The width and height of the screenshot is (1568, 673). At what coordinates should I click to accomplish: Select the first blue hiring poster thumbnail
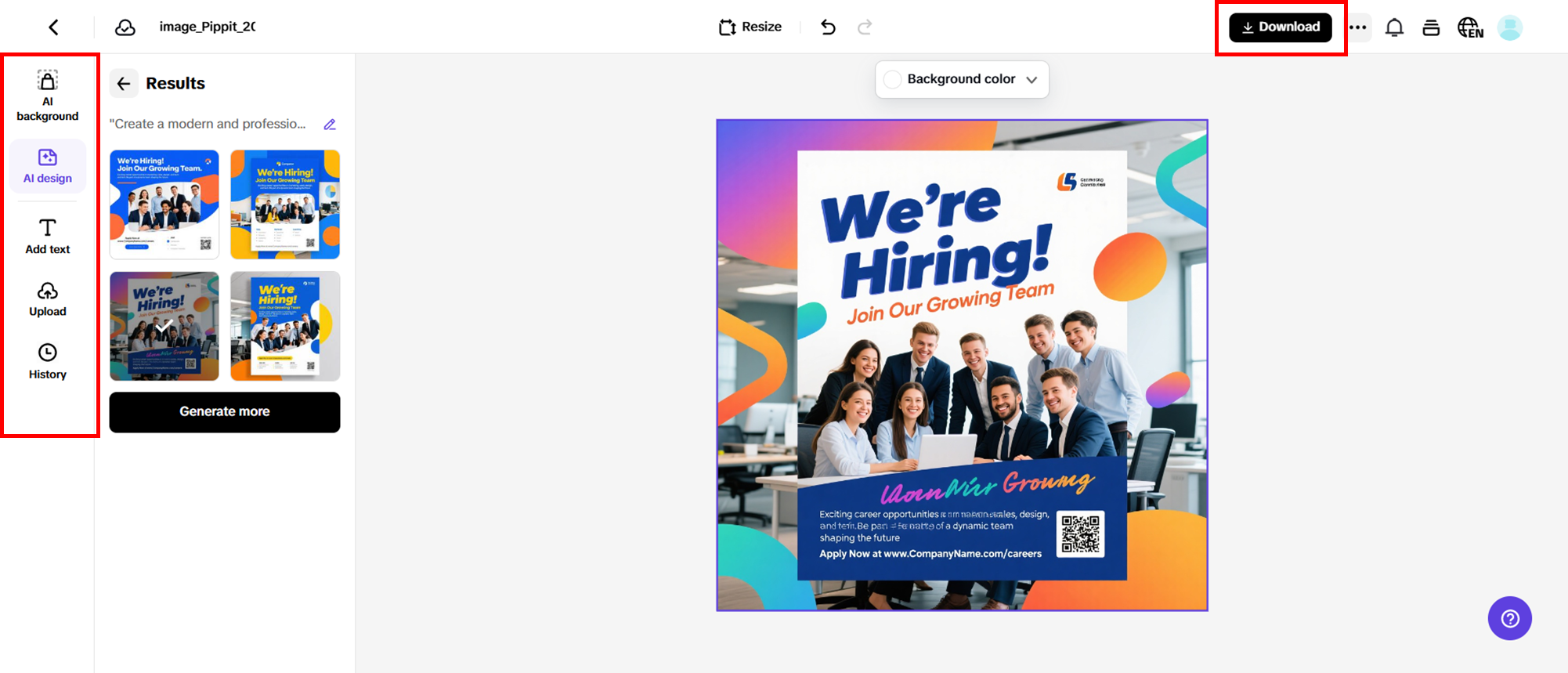tap(164, 204)
